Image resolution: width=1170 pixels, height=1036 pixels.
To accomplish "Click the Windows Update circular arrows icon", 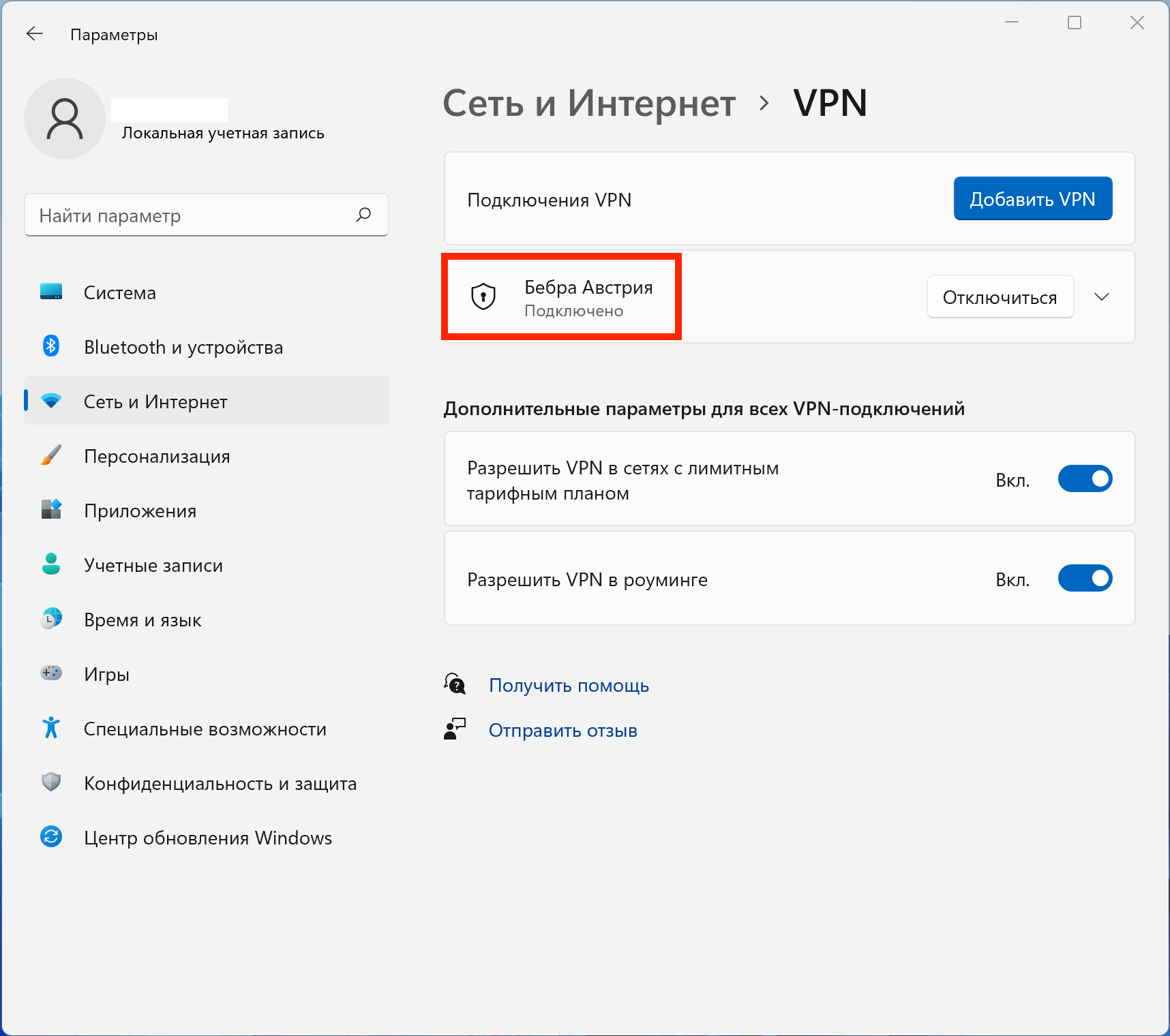I will 51,836.
